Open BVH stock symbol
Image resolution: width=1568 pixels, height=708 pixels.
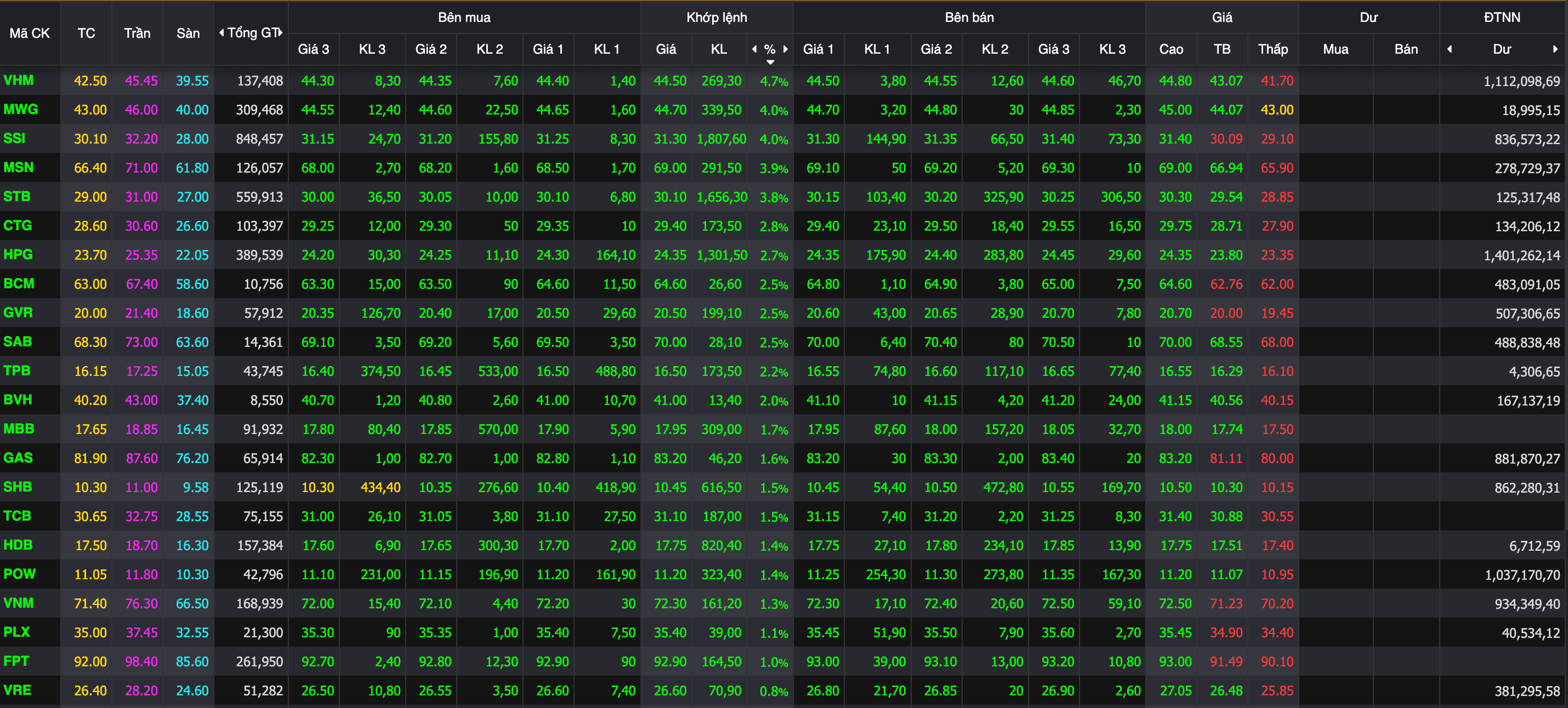click(x=18, y=399)
